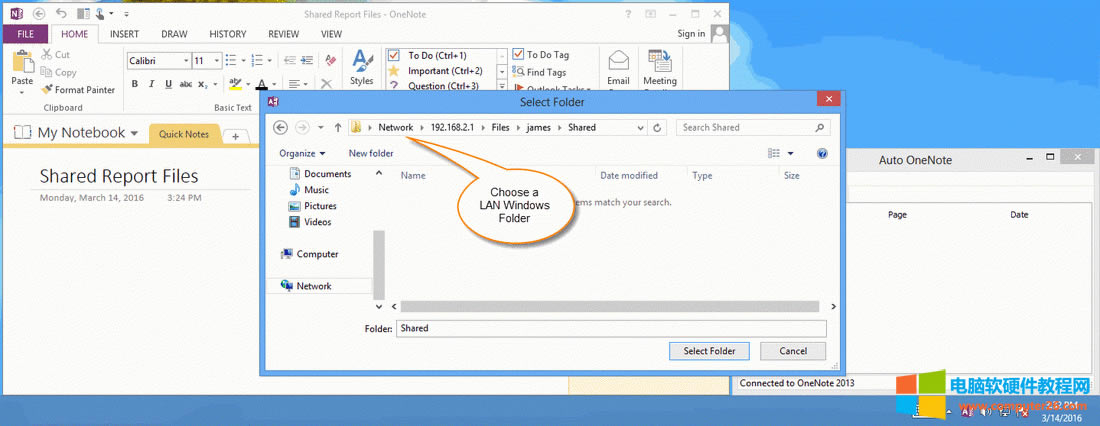Screen dimensions: 1100x426
Task: Click the Email Page envelope icon
Action: coord(618,62)
